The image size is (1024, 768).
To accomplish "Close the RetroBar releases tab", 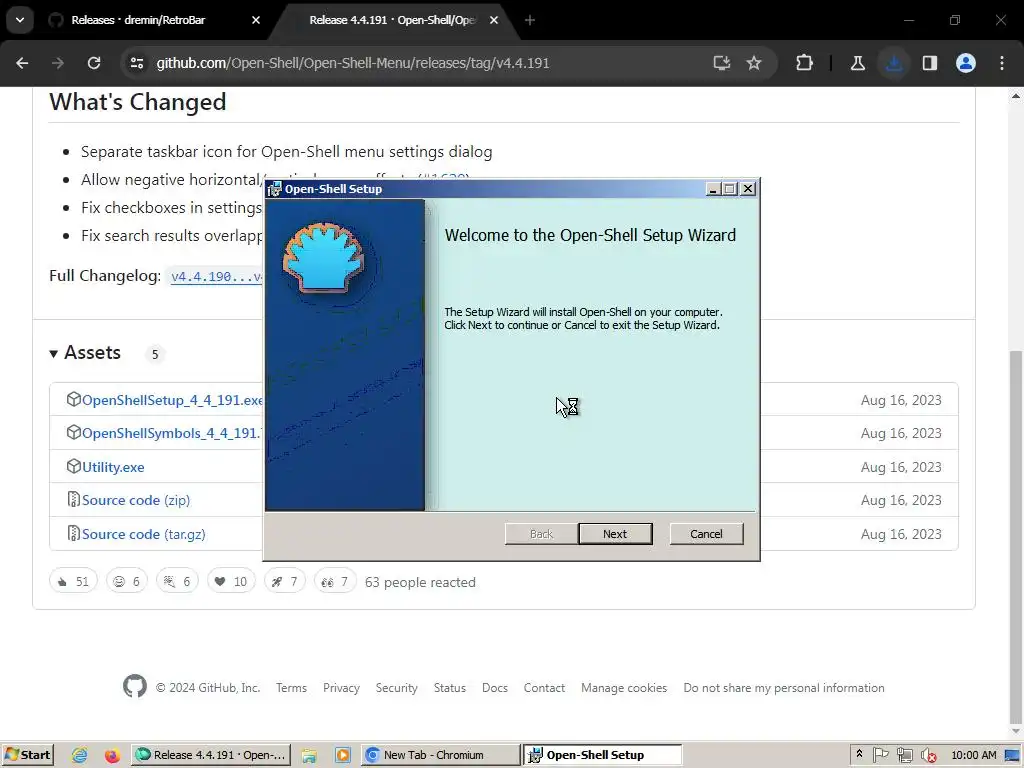I will tap(255, 20).
